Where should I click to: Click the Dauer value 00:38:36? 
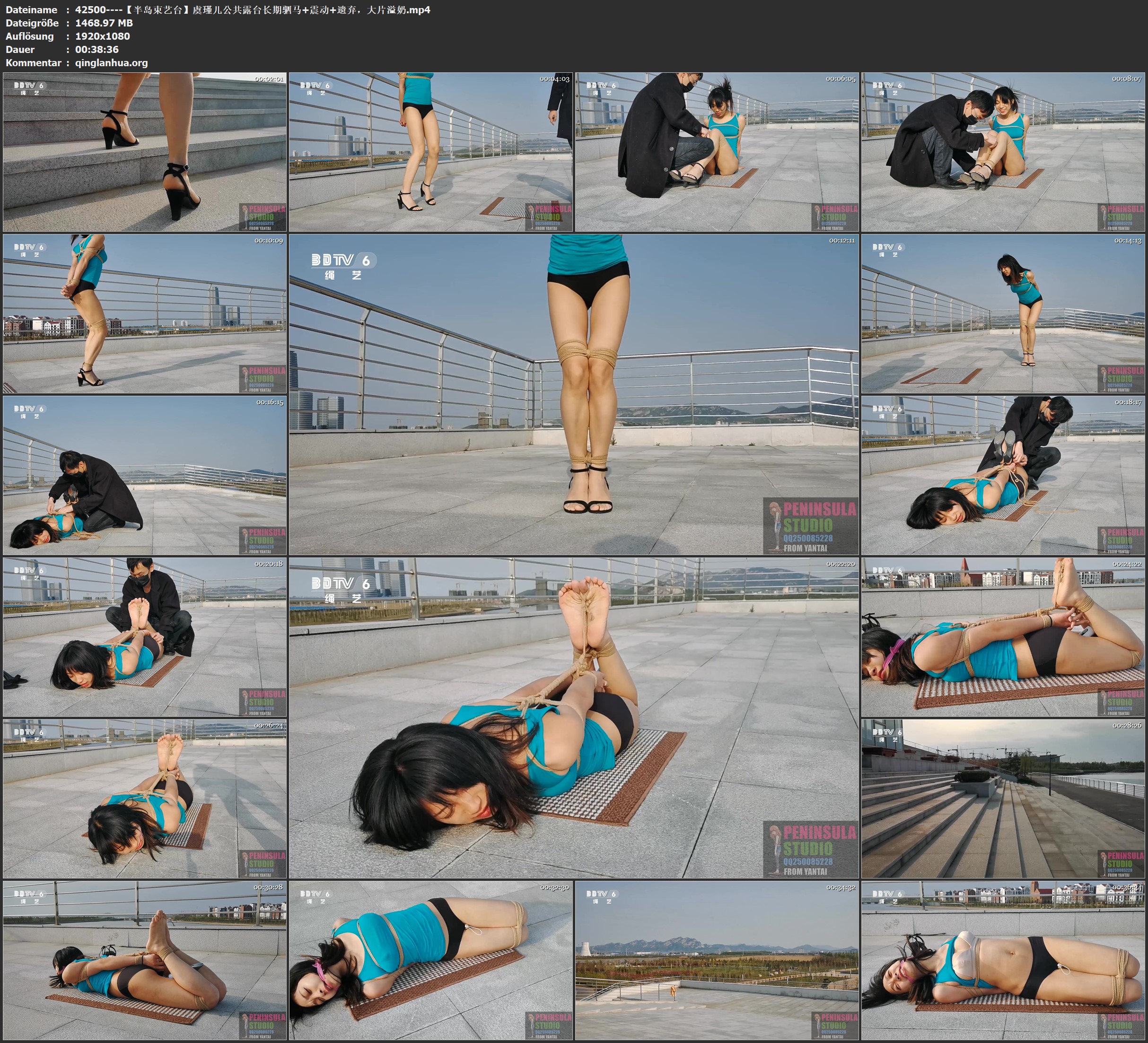[97, 50]
